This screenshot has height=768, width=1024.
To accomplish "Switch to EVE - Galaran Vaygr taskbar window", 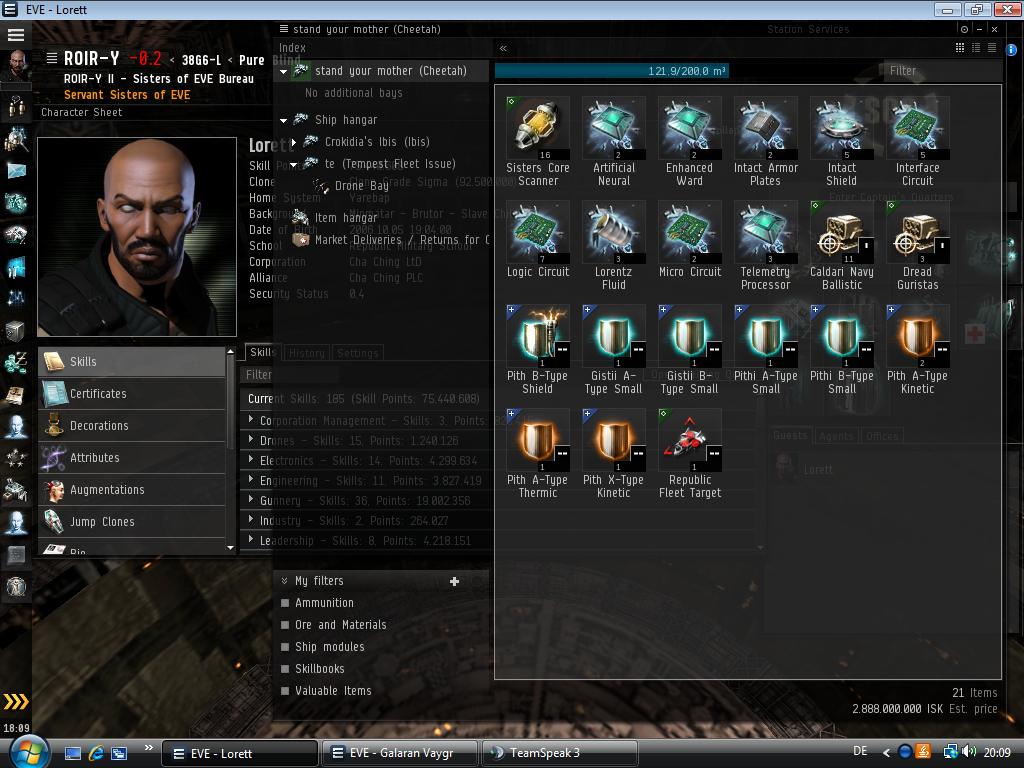I will [x=399, y=753].
